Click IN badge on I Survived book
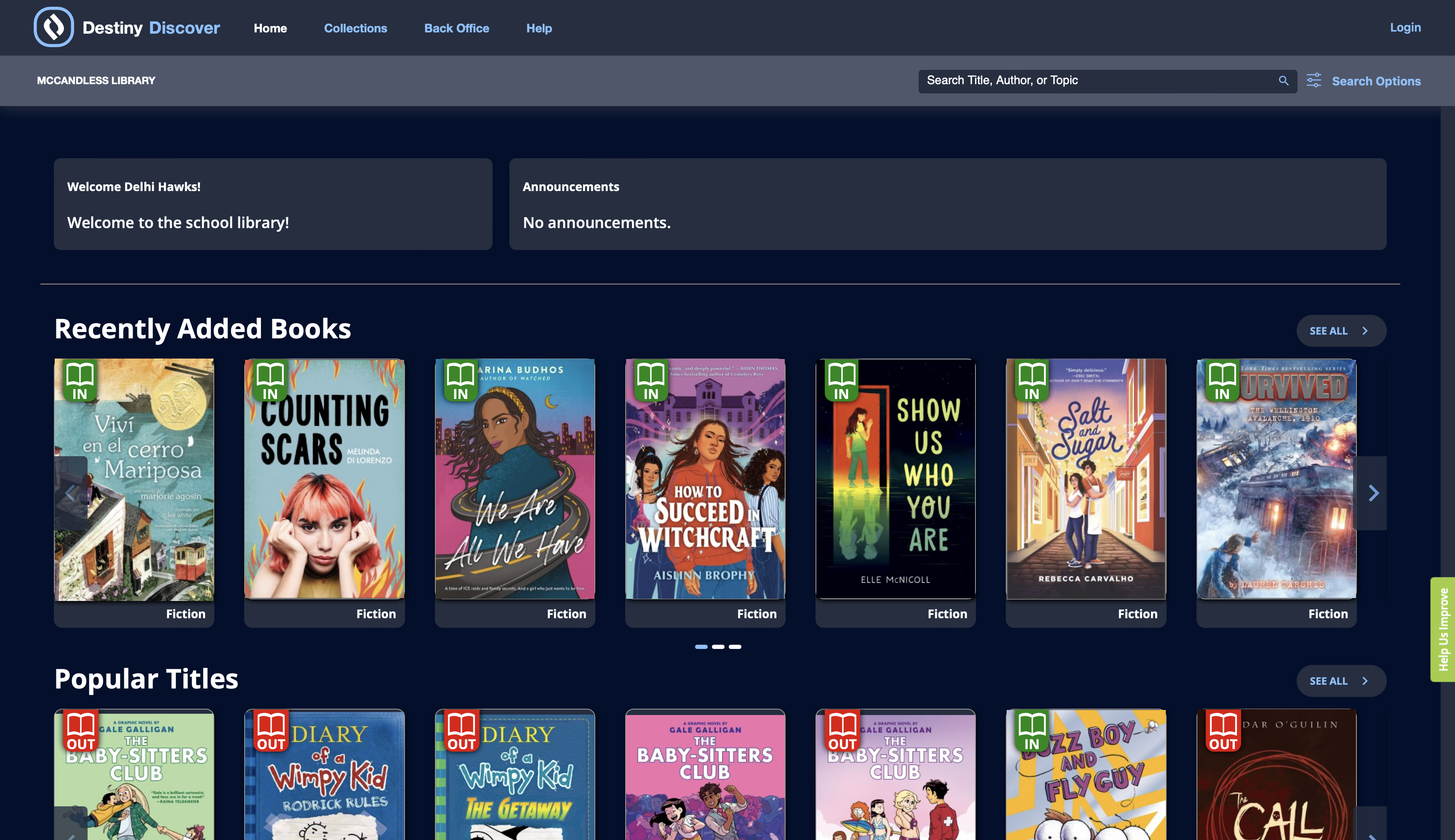 [1223, 381]
